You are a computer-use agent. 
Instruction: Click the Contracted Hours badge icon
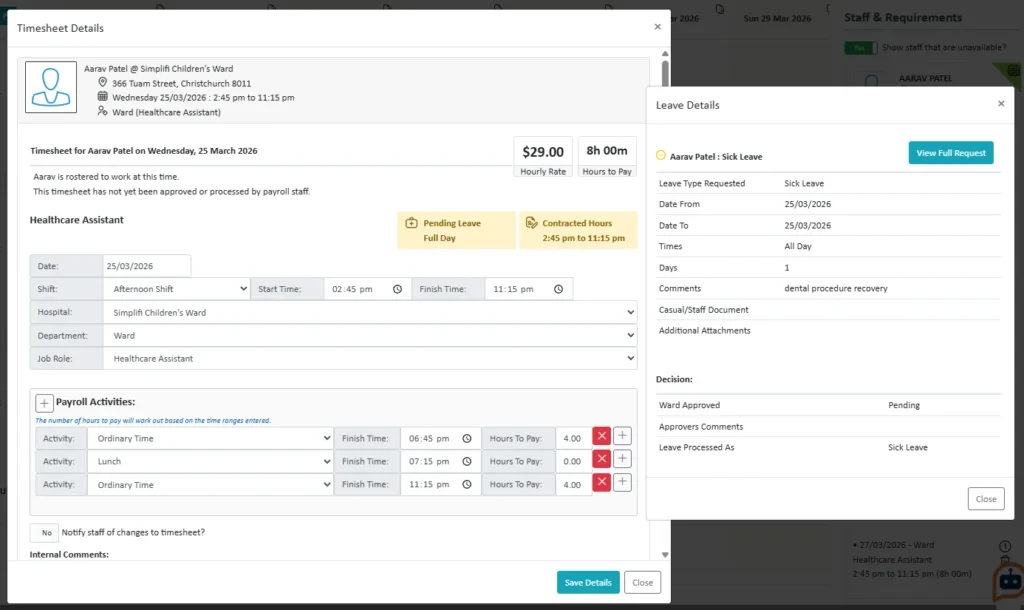coord(532,223)
